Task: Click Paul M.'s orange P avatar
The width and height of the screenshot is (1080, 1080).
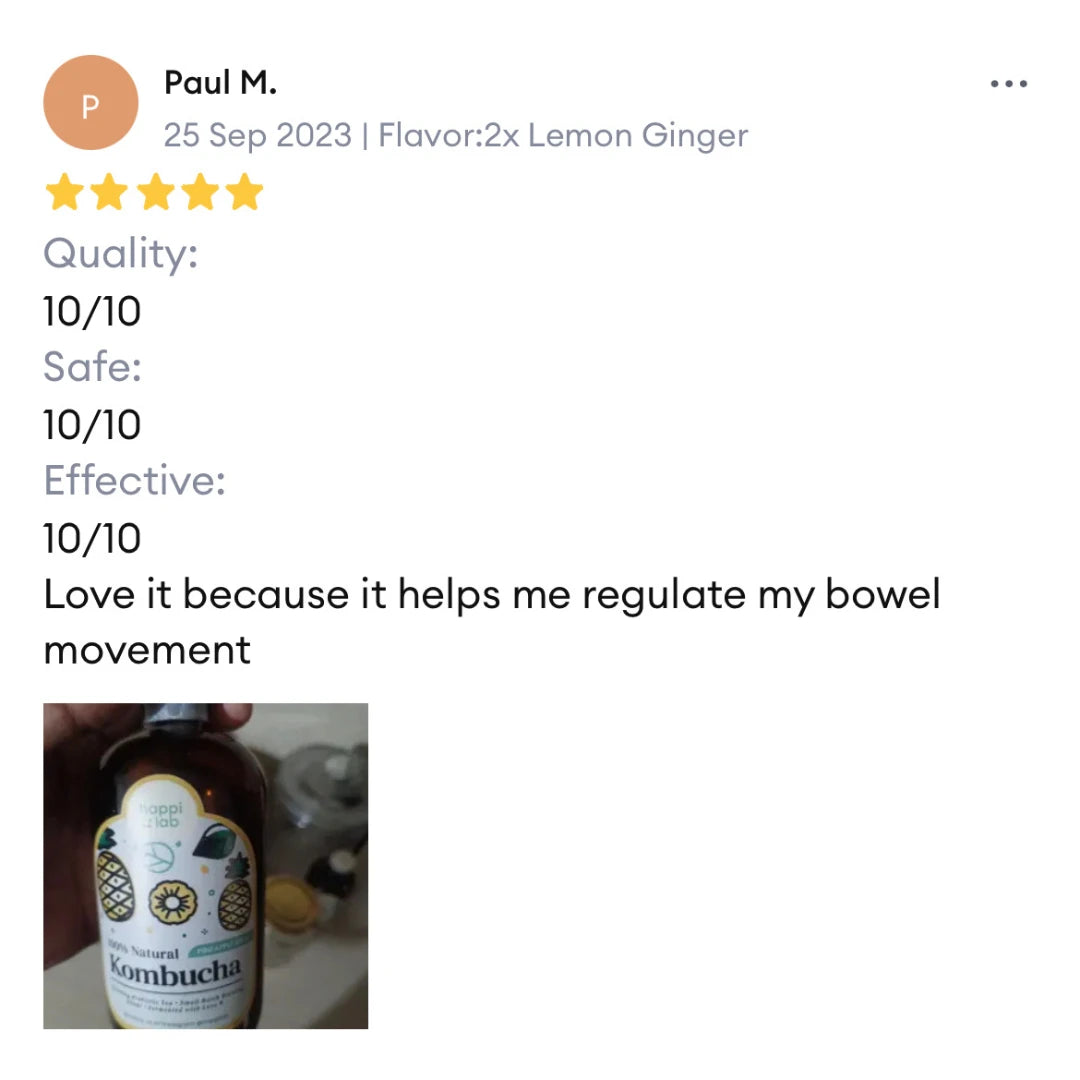Action: [90, 103]
